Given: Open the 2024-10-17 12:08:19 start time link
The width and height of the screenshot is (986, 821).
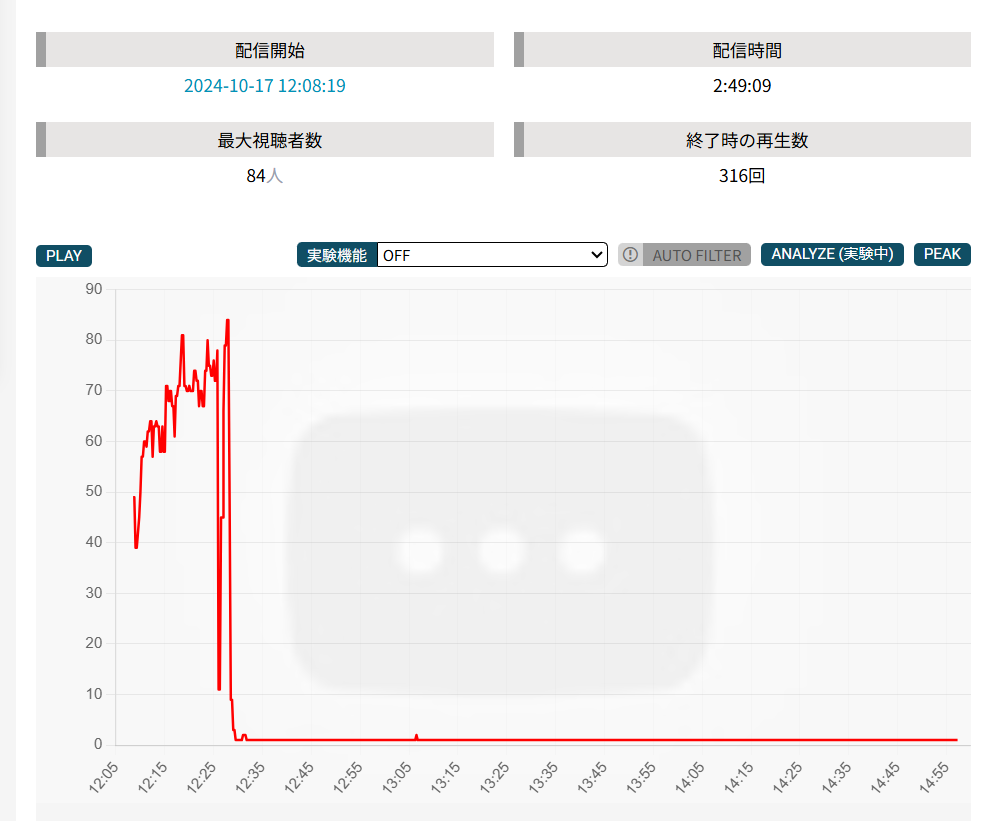Looking at the screenshot, I should [x=265, y=85].
